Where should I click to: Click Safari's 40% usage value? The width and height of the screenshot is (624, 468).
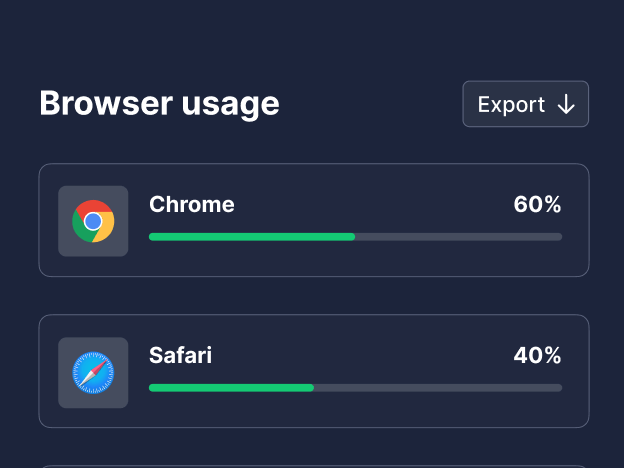537,356
